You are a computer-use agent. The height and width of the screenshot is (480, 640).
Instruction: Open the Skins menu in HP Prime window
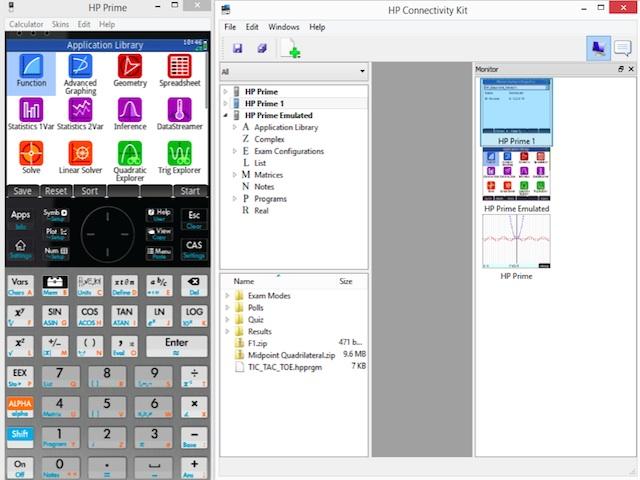60,24
